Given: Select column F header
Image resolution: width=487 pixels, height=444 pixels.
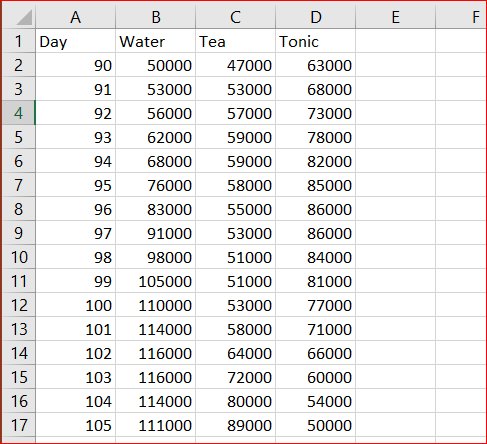Looking at the screenshot, I should (461, 17).
